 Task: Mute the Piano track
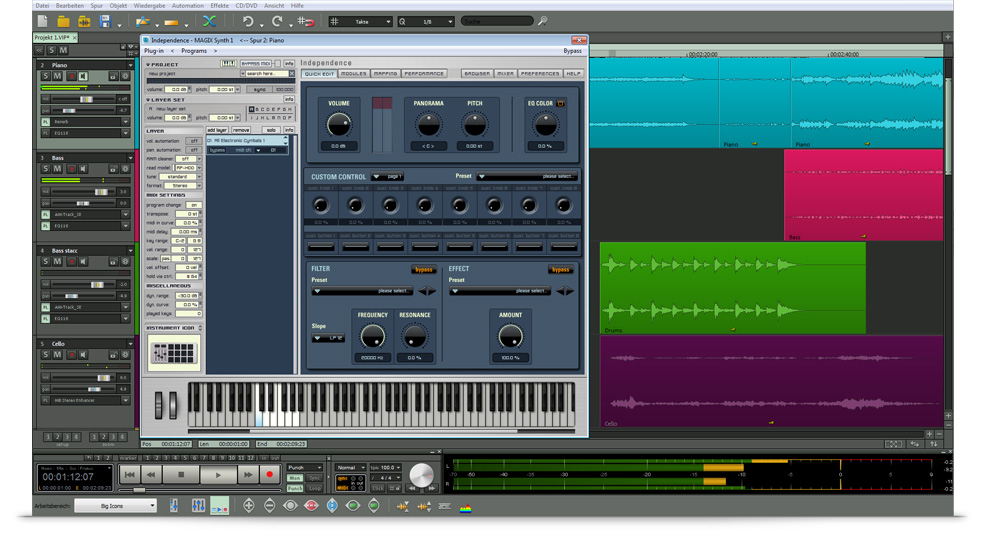pos(57,76)
